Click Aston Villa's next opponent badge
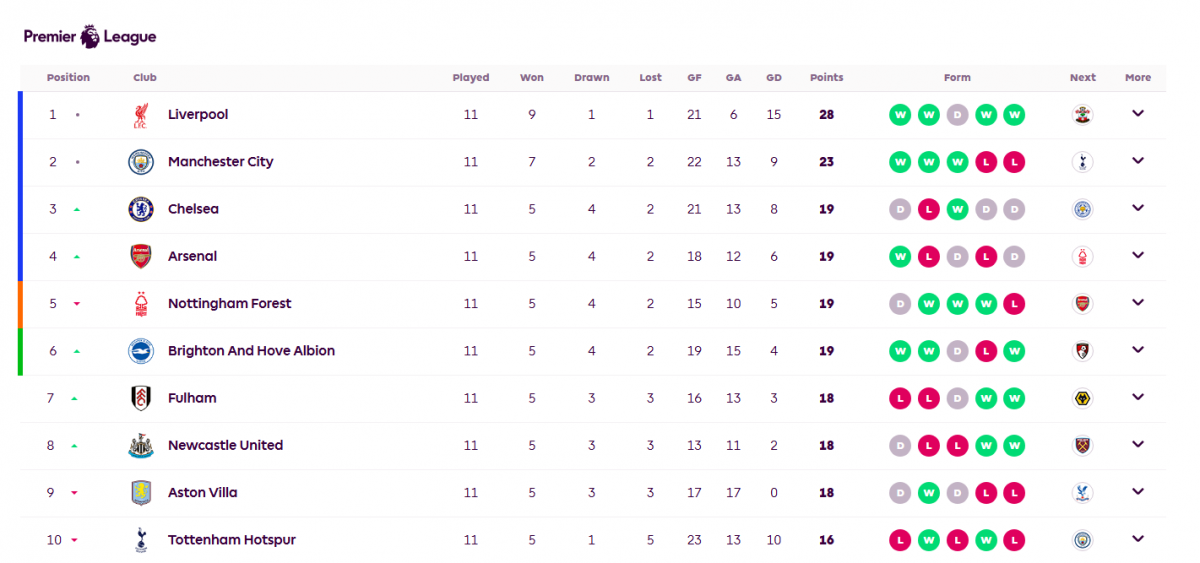This screenshot has height=563, width=1200. pyautogui.click(x=1082, y=493)
